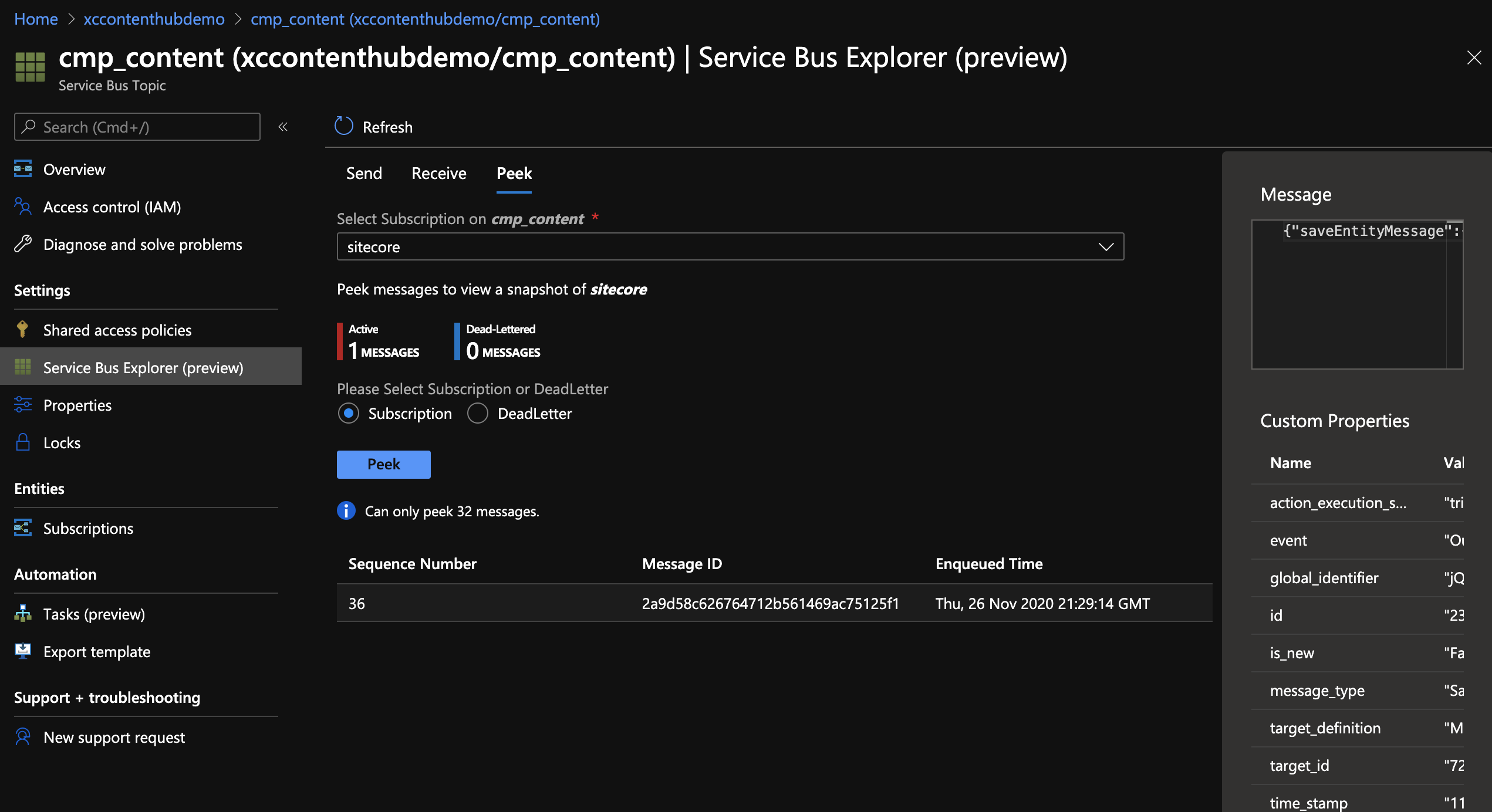Click the is_new custom property row
Viewport: 1492px width, 812px height.
[1358, 653]
